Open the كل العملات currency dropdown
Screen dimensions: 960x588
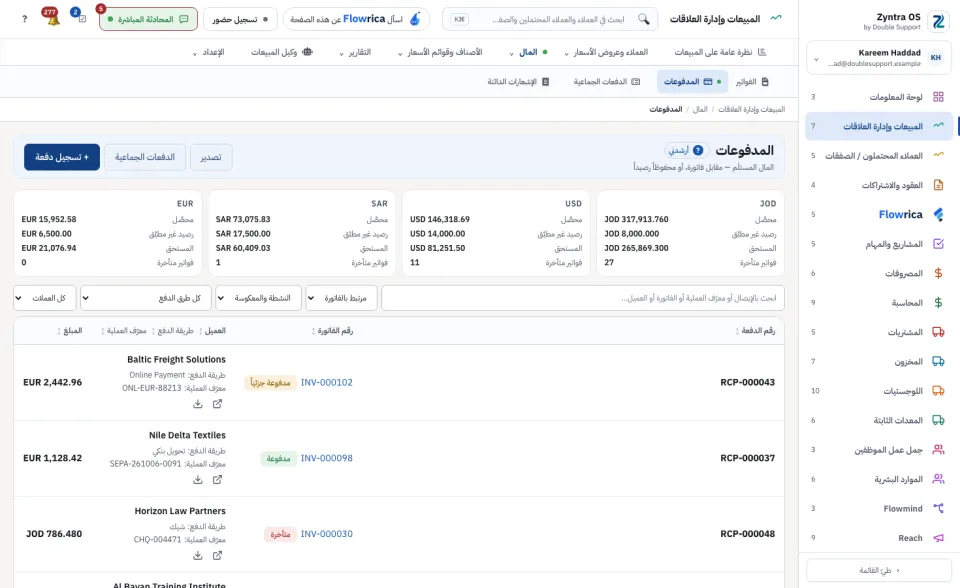tap(45, 298)
